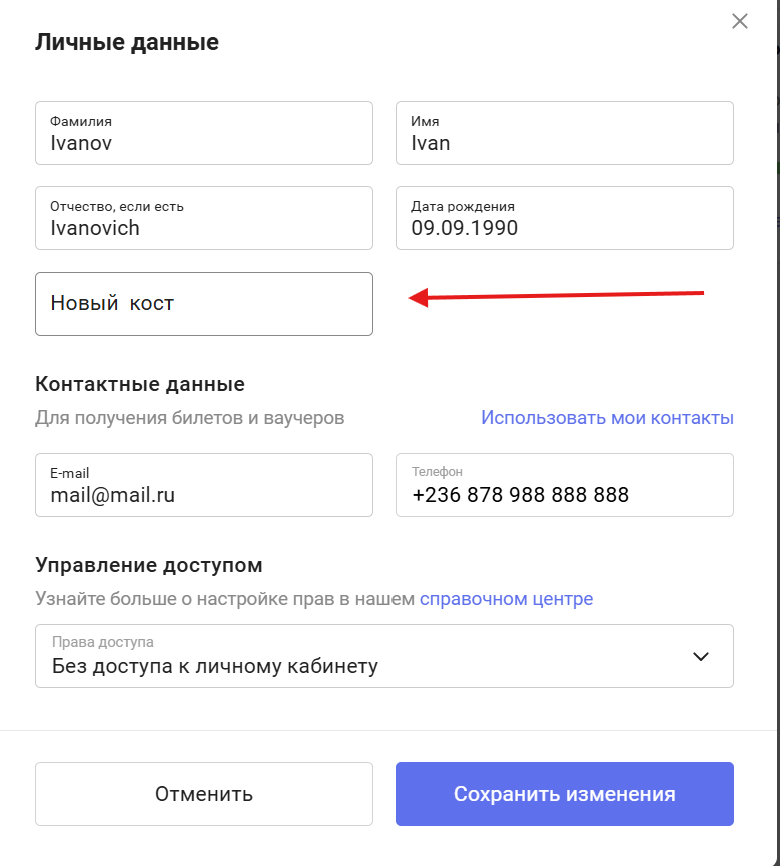Click the E-mail field with mail@mail.ru
Image resolution: width=780 pixels, height=866 pixels.
[x=204, y=485]
